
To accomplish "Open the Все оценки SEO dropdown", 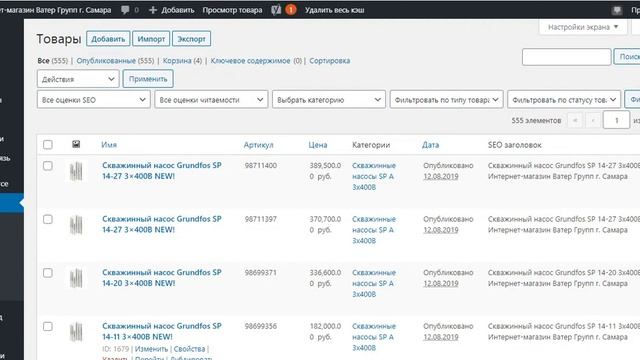I will point(93,100).
